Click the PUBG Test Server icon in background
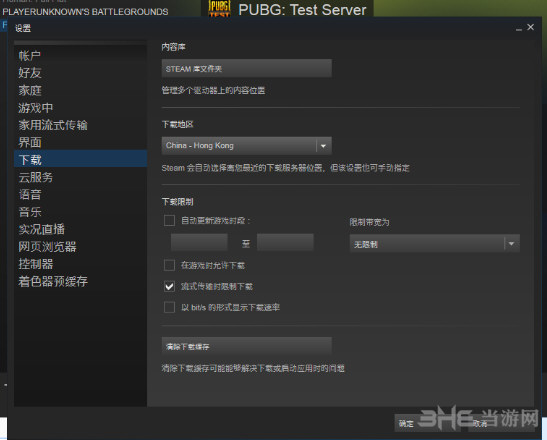The image size is (547, 440). (x=219, y=9)
